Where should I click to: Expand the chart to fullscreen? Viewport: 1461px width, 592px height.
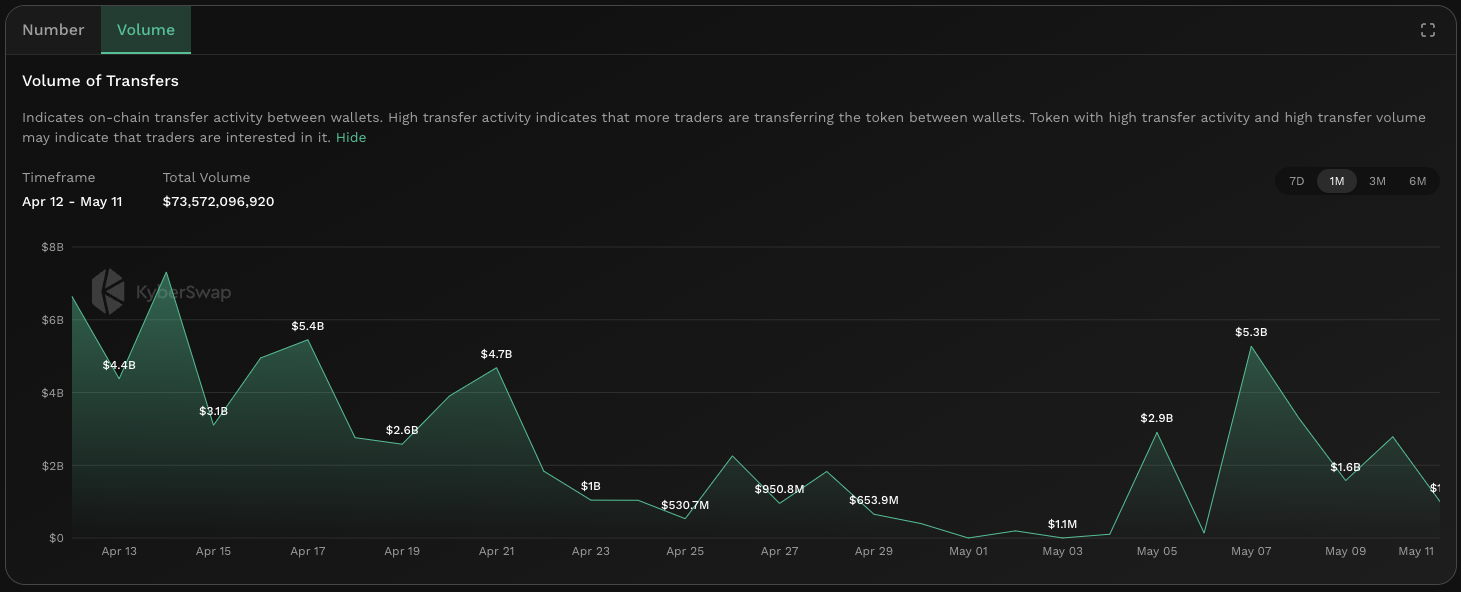pyautogui.click(x=1428, y=30)
